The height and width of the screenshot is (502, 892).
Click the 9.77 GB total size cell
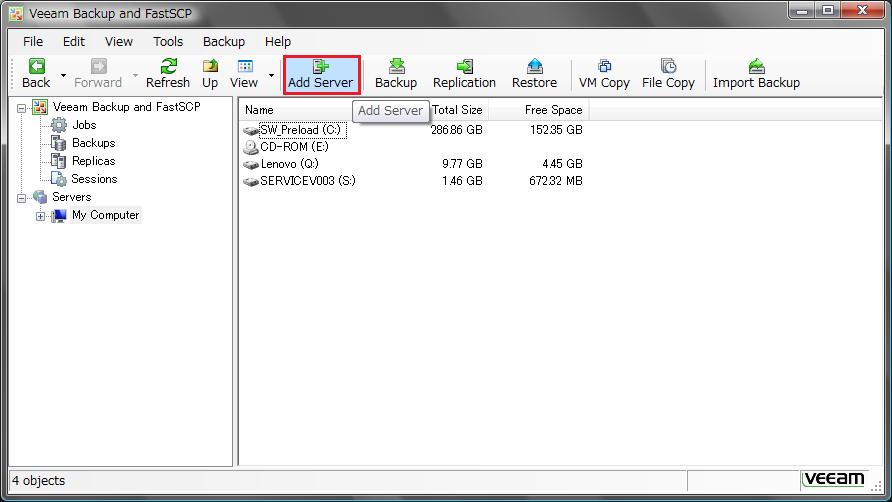462,164
